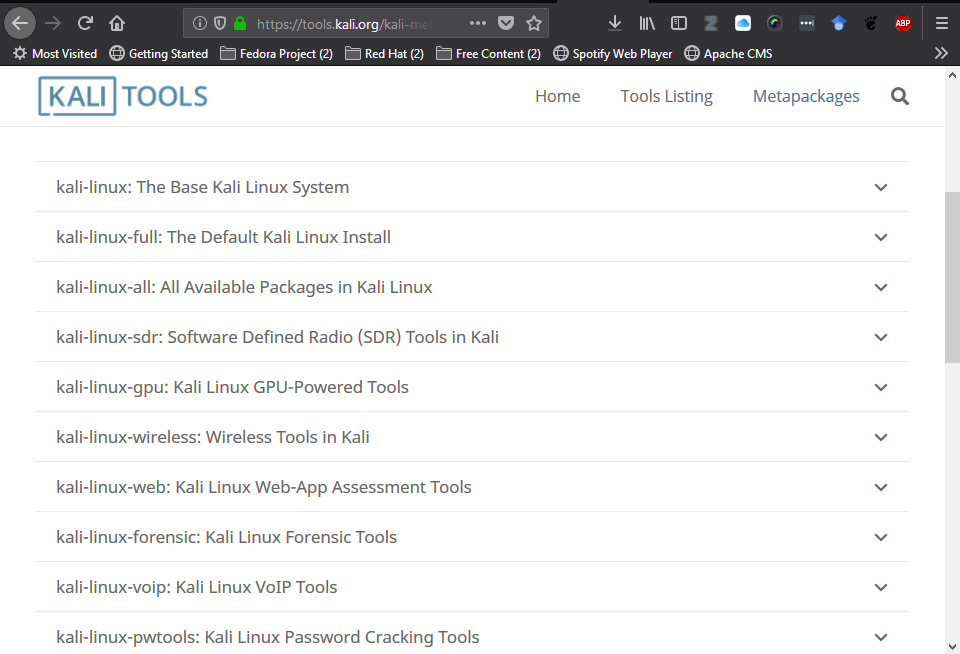Image resolution: width=960 pixels, height=654 pixels.
Task: Expand the kali-linux-full section
Action: click(881, 237)
